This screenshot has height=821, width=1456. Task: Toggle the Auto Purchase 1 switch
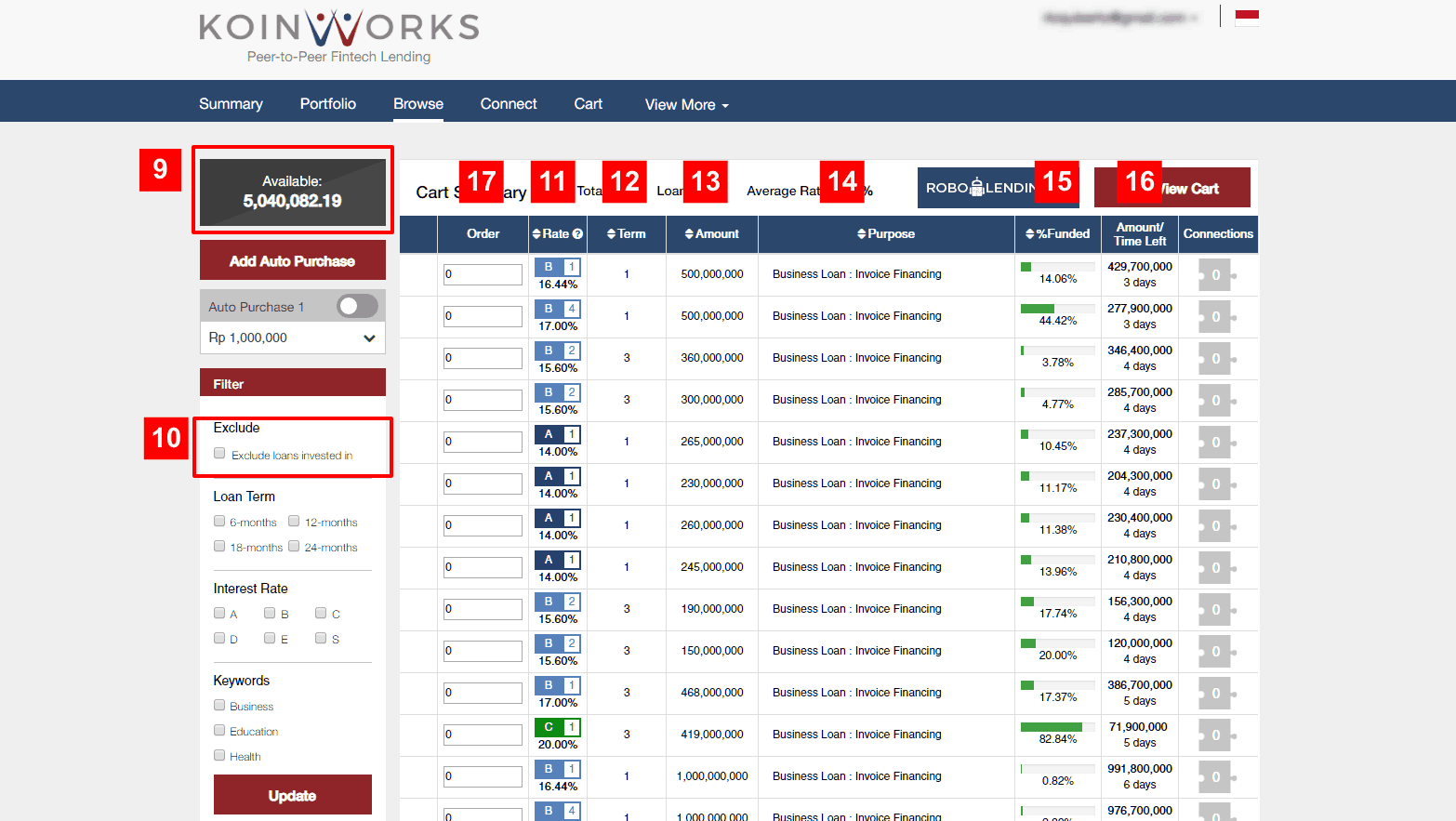pyautogui.click(x=357, y=306)
